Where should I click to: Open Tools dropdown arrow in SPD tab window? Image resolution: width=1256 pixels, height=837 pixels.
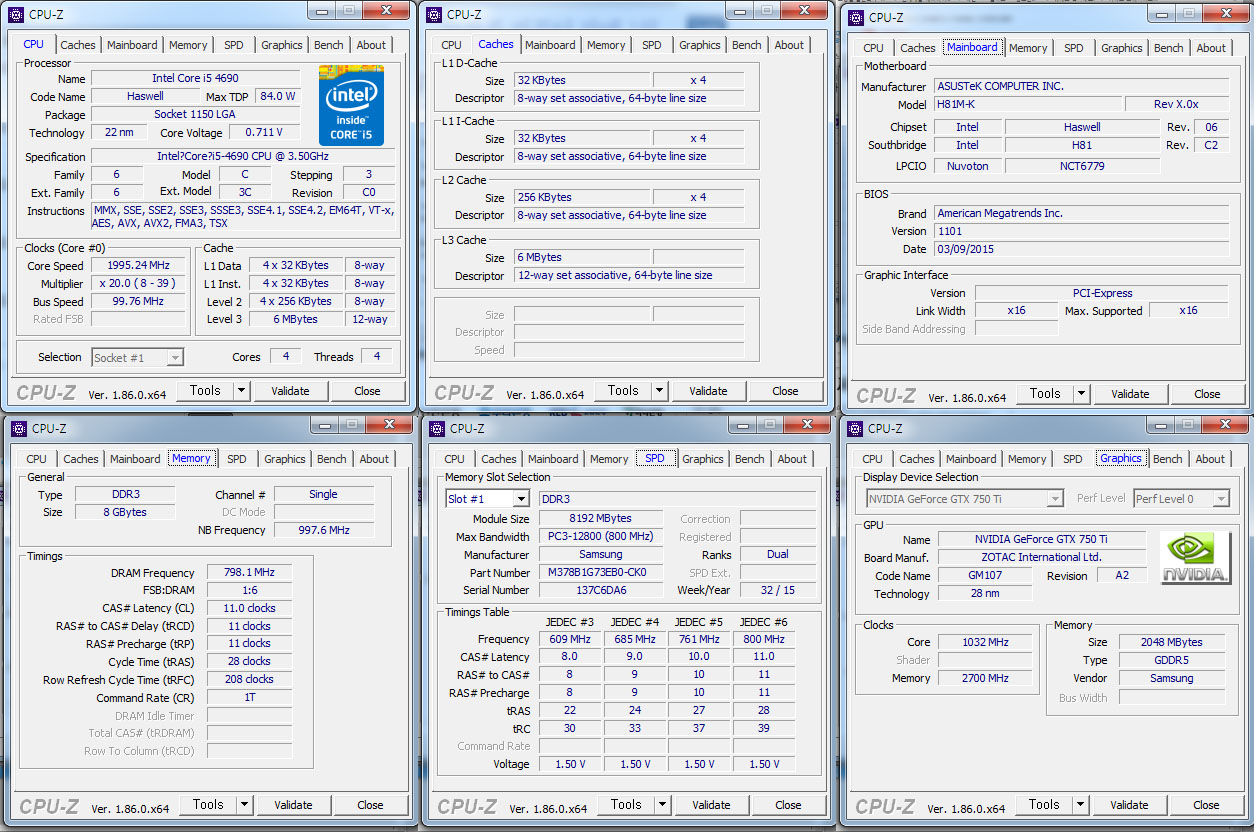pyautogui.click(x=662, y=805)
